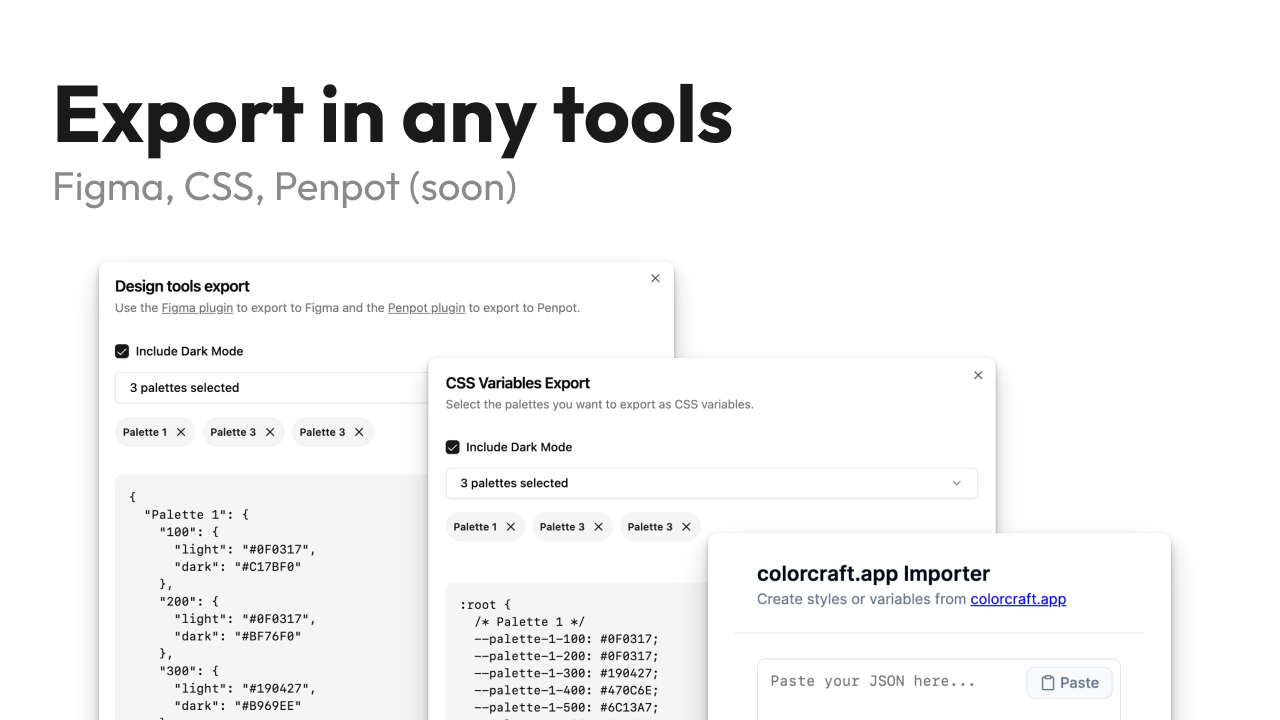
Task: Remove first Palette 3 tag in CSS Variables Export
Action: [x=599, y=526]
